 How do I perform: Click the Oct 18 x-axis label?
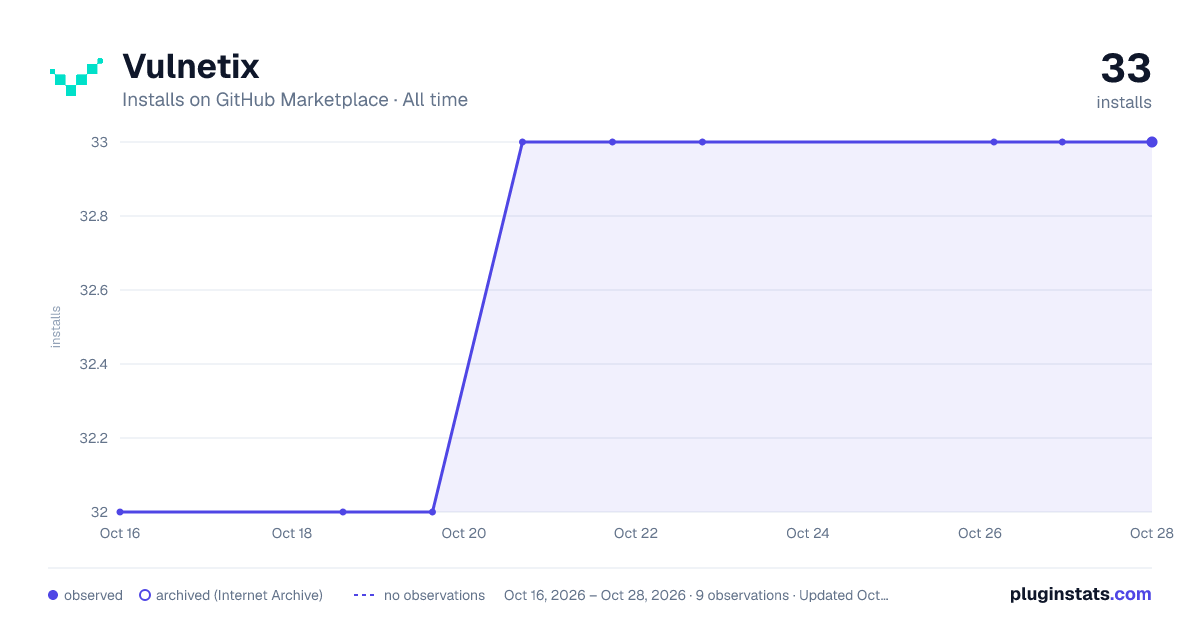click(292, 533)
